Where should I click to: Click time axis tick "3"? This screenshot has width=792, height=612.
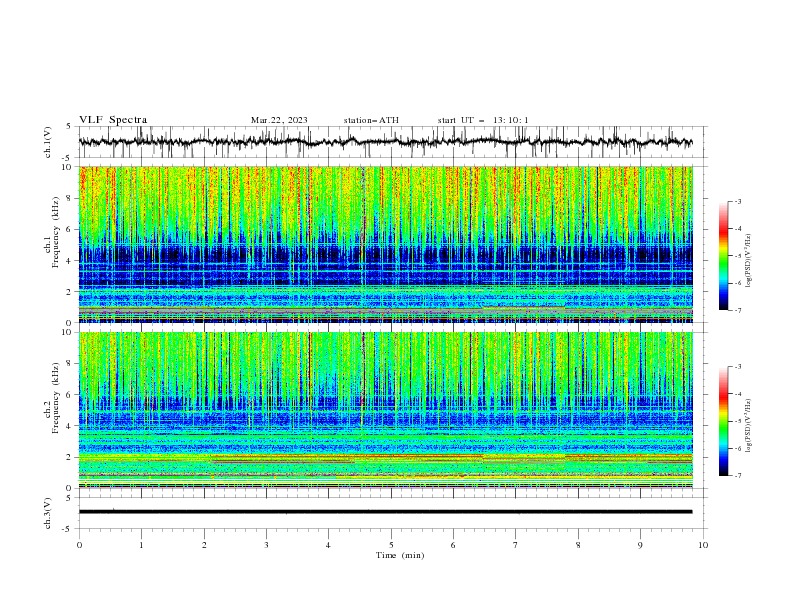point(266,545)
